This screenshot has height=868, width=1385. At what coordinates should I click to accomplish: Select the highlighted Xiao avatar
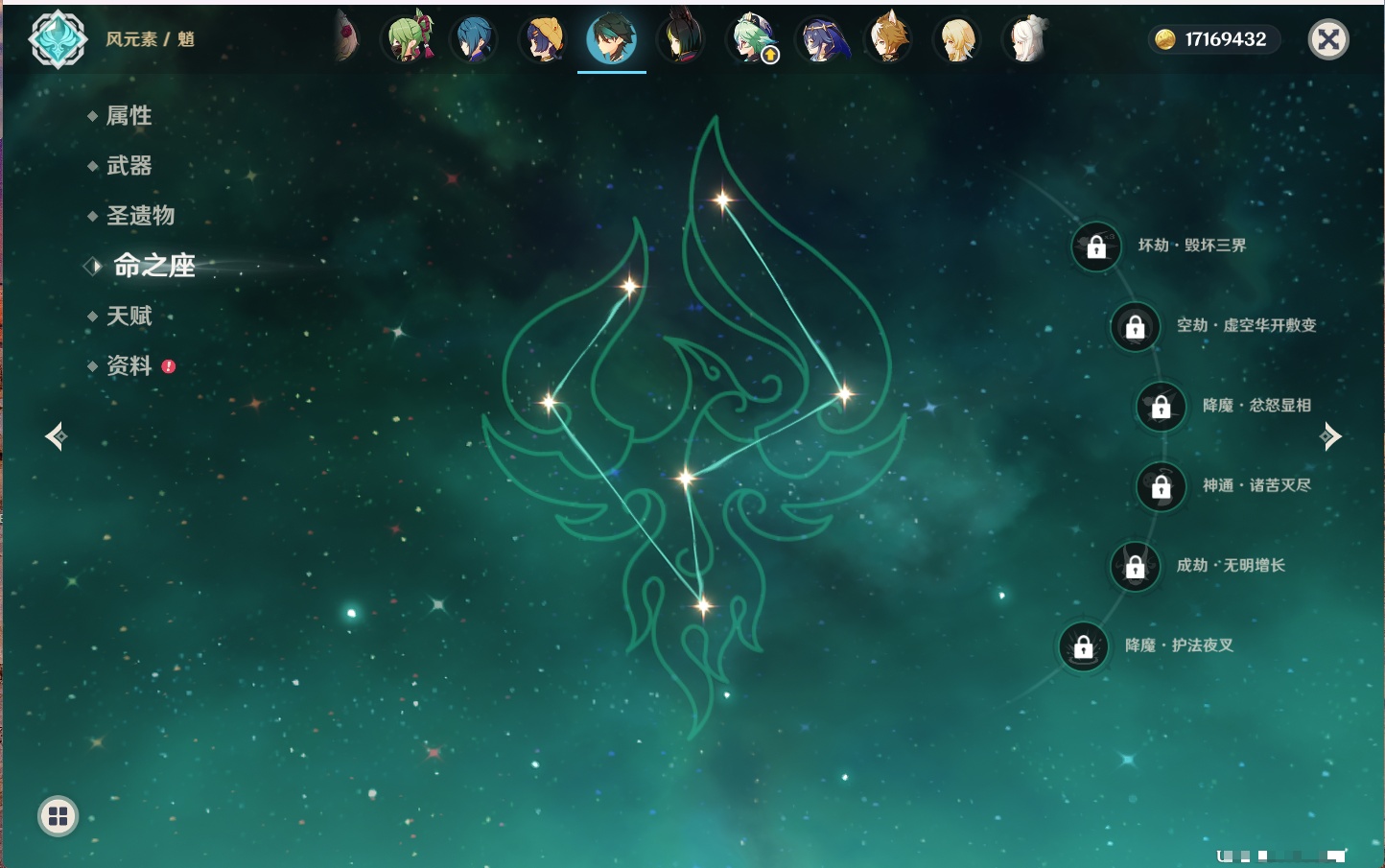tap(612, 39)
